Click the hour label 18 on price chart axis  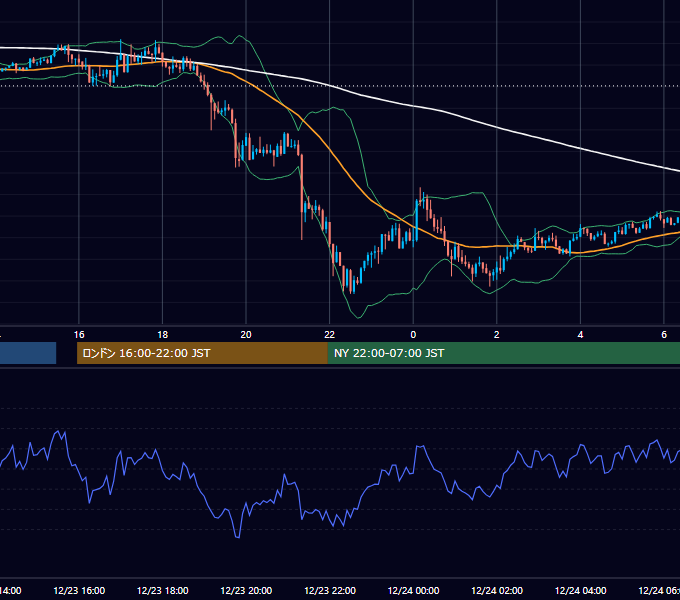point(162,334)
